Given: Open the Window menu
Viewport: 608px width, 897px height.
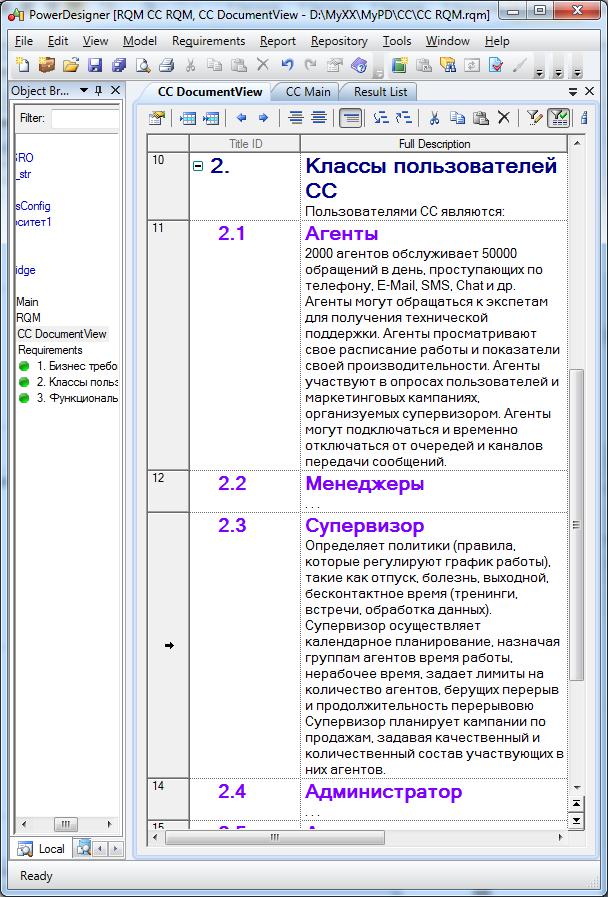Looking at the screenshot, I should 447,41.
